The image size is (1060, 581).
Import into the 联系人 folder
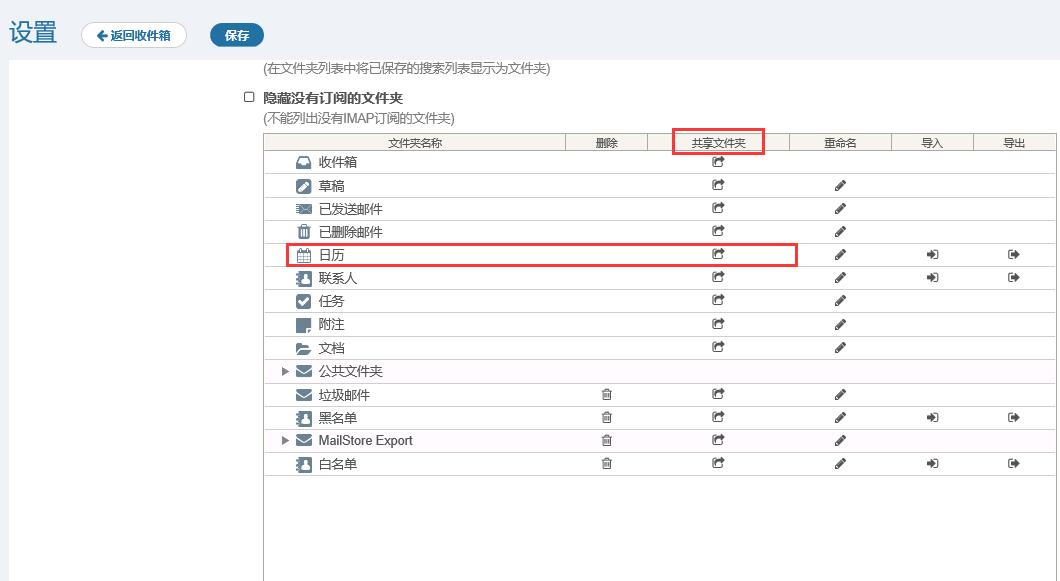[932, 278]
